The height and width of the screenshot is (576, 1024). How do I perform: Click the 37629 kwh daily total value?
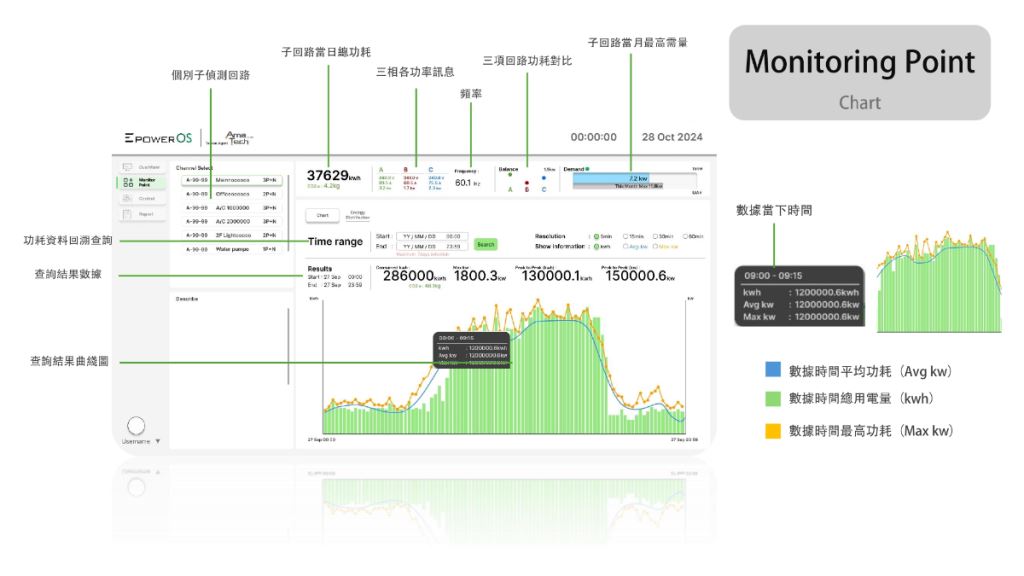click(333, 176)
